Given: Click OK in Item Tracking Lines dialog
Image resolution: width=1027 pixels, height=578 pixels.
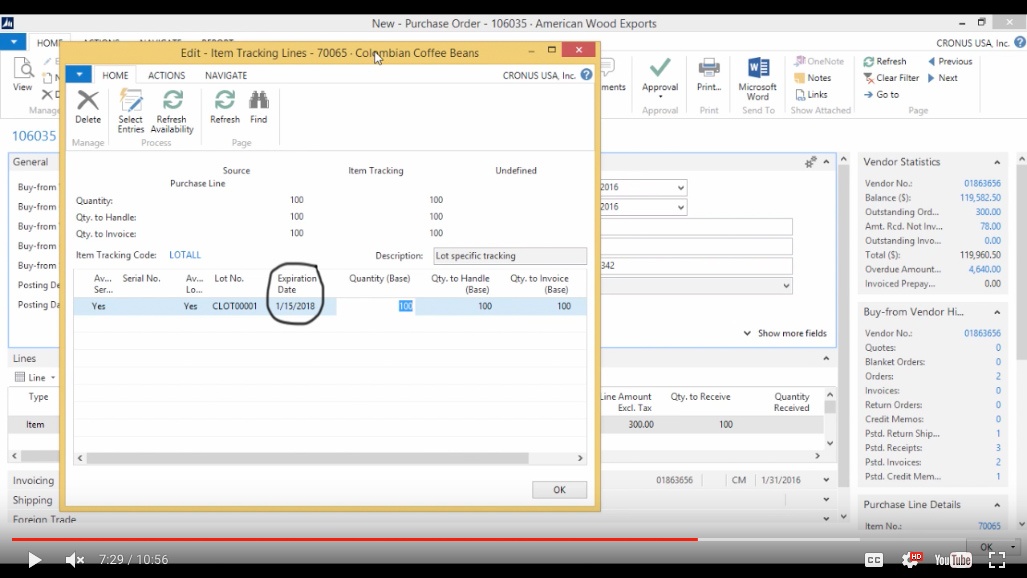Looking at the screenshot, I should (559, 490).
